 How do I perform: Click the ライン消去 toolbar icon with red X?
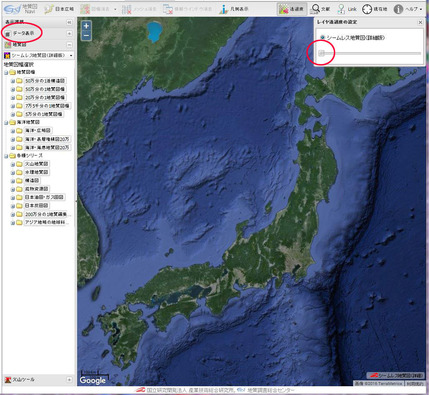point(168,9)
